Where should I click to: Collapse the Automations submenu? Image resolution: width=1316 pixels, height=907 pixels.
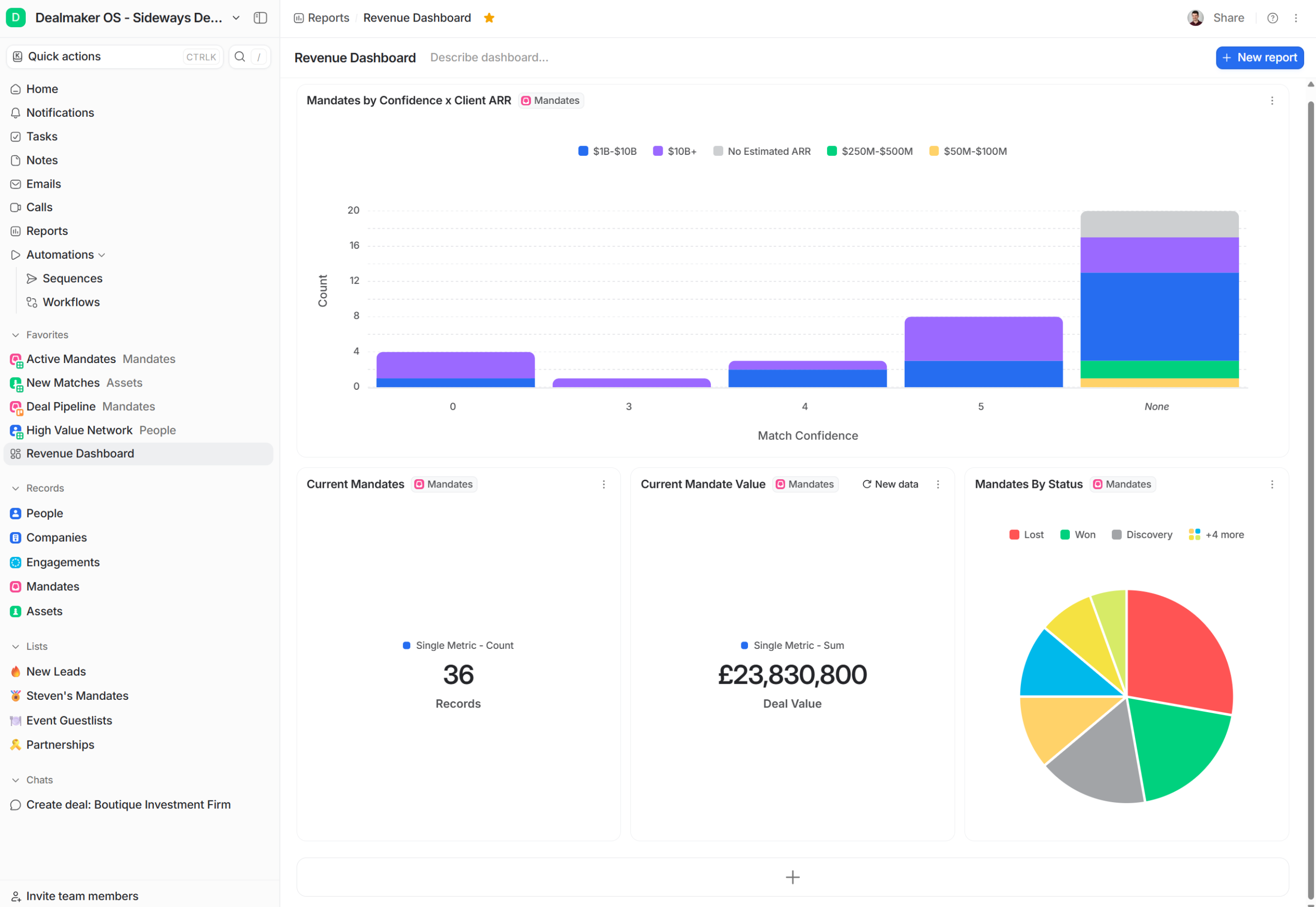coord(102,255)
